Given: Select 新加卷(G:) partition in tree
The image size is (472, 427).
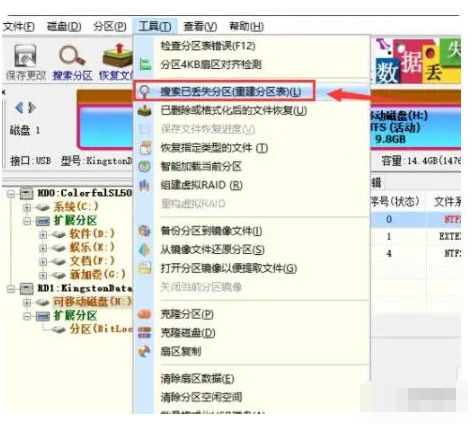Looking at the screenshot, I should pos(97,275).
